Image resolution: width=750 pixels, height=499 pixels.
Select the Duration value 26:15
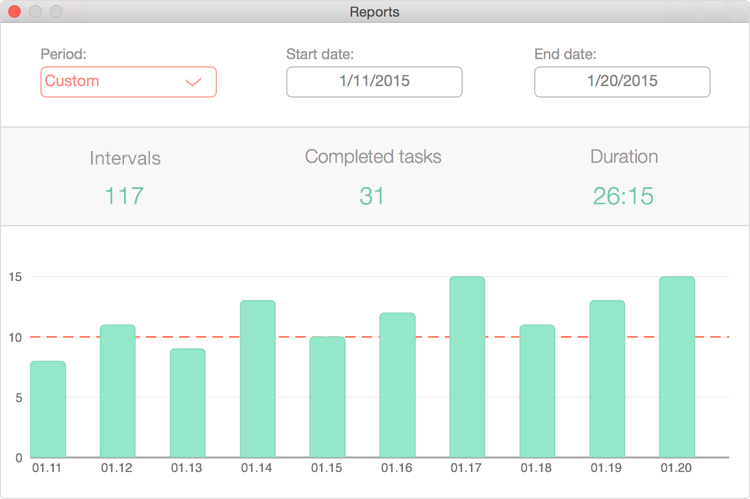click(x=623, y=195)
